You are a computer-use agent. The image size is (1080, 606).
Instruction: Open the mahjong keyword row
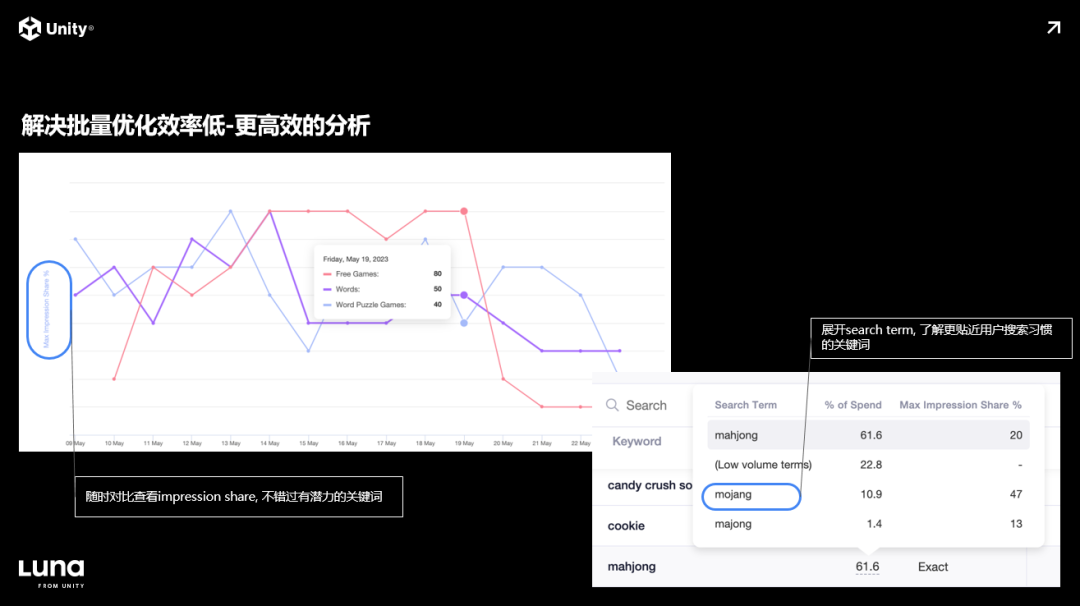tap(632, 566)
